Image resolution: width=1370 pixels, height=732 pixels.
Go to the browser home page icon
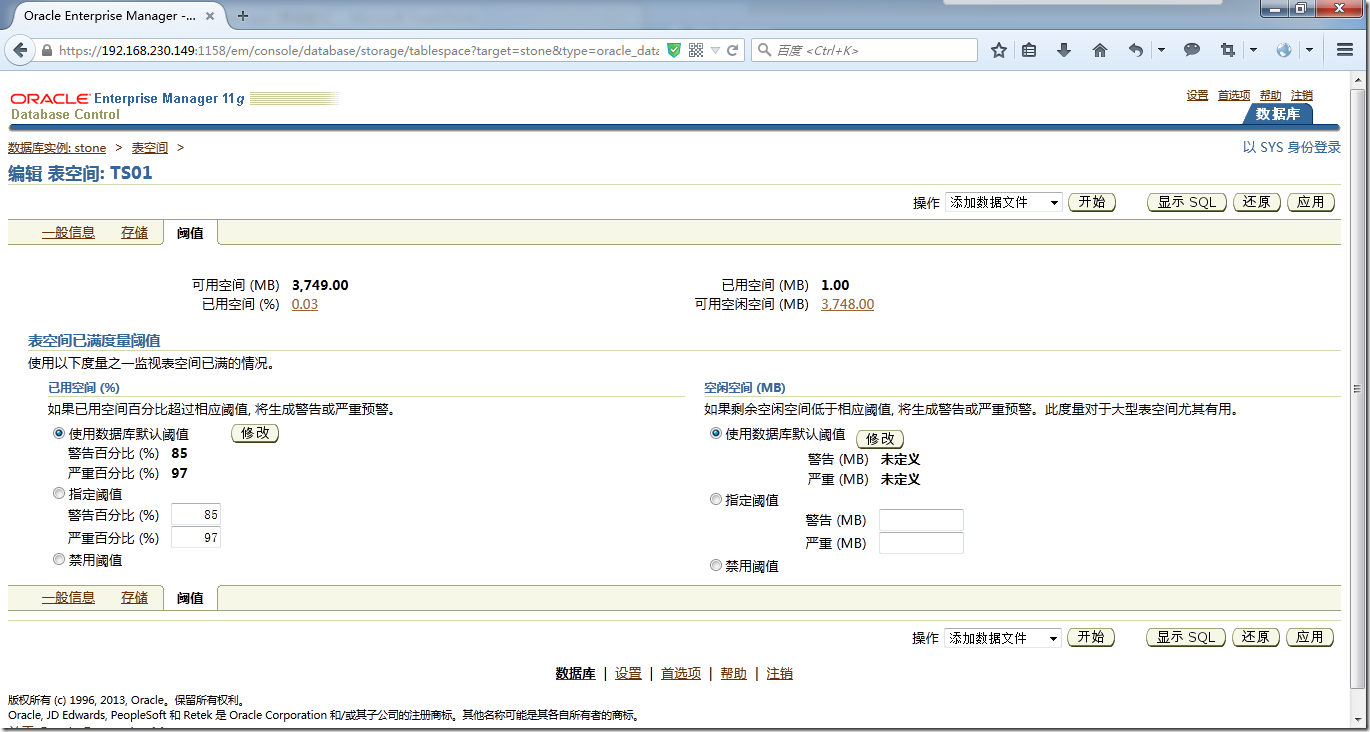1100,50
